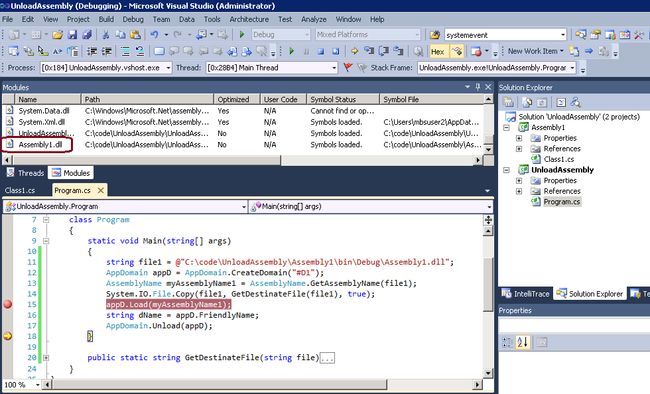Image resolution: width=650 pixels, height=394 pixels.
Task: Toggle auto-hide pin on Modules panel
Action: click(x=478, y=87)
